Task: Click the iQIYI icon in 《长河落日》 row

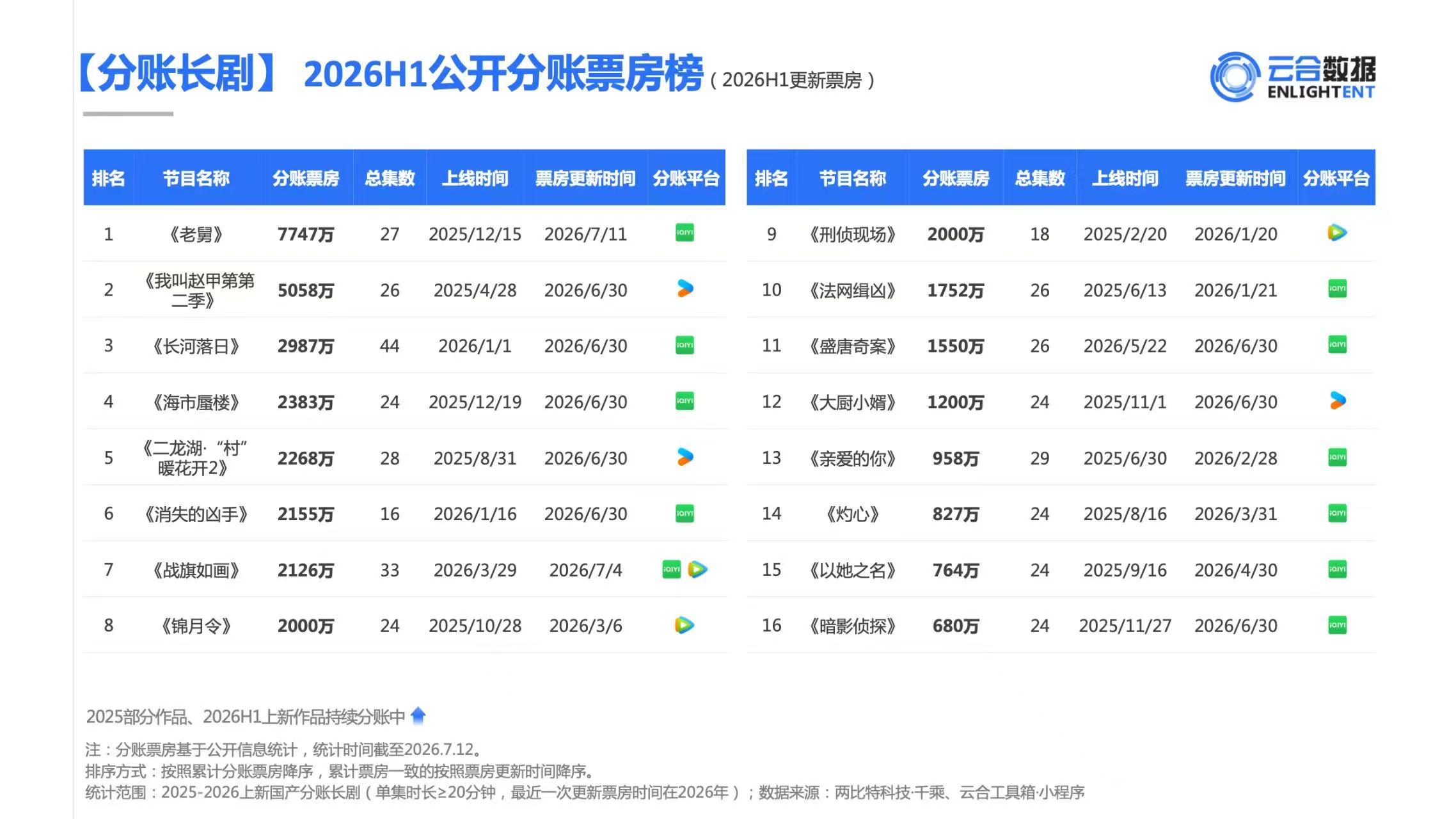Action: [x=684, y=346]
